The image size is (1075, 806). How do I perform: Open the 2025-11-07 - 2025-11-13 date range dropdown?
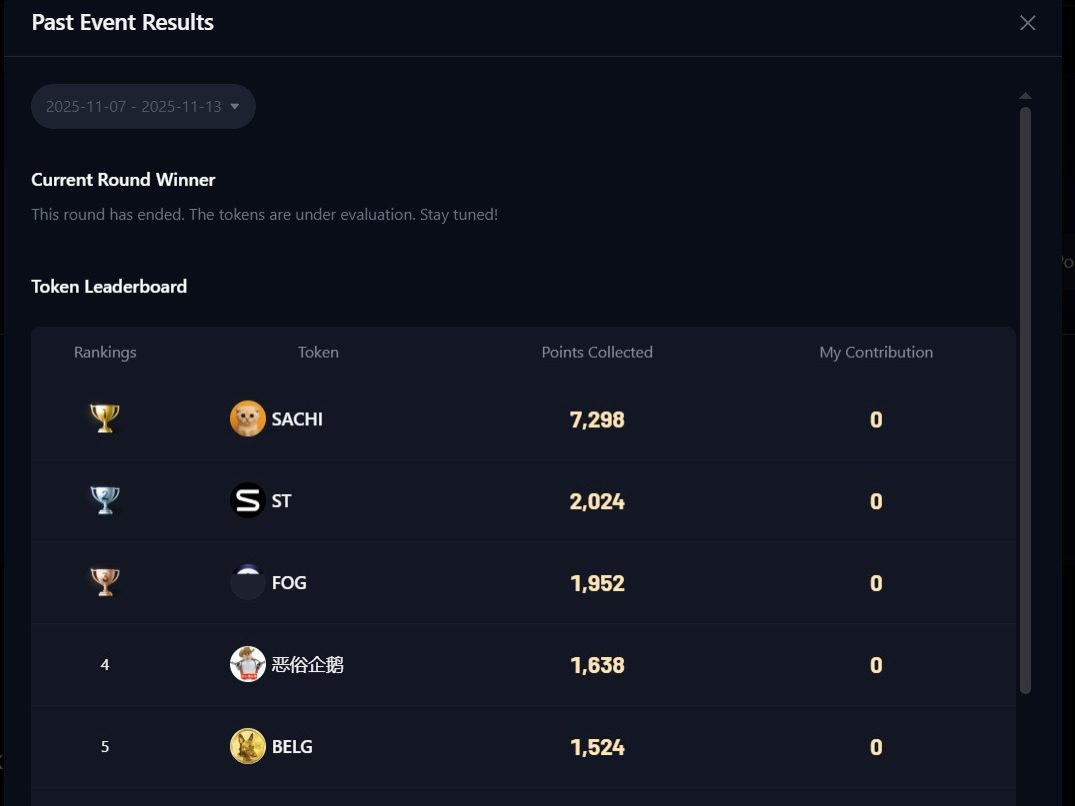134,106
